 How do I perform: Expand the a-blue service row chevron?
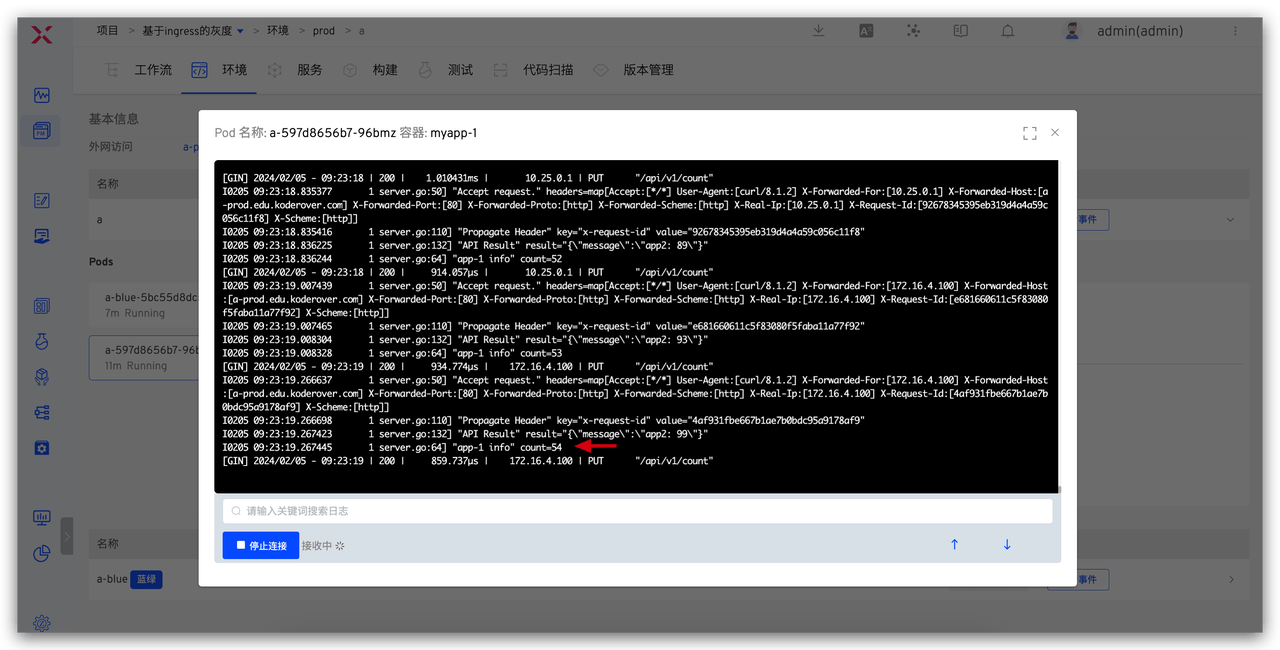1231,579
